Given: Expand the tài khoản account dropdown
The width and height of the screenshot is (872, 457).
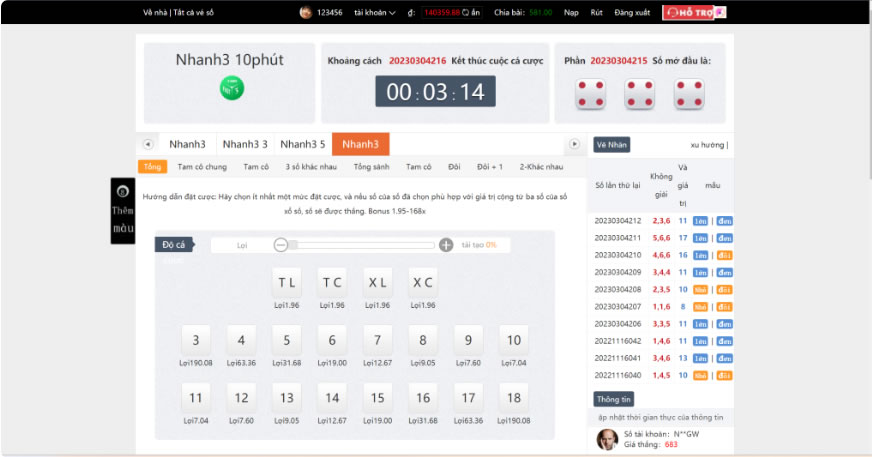Looking at the screenshot, I should [x=375, y=12].
